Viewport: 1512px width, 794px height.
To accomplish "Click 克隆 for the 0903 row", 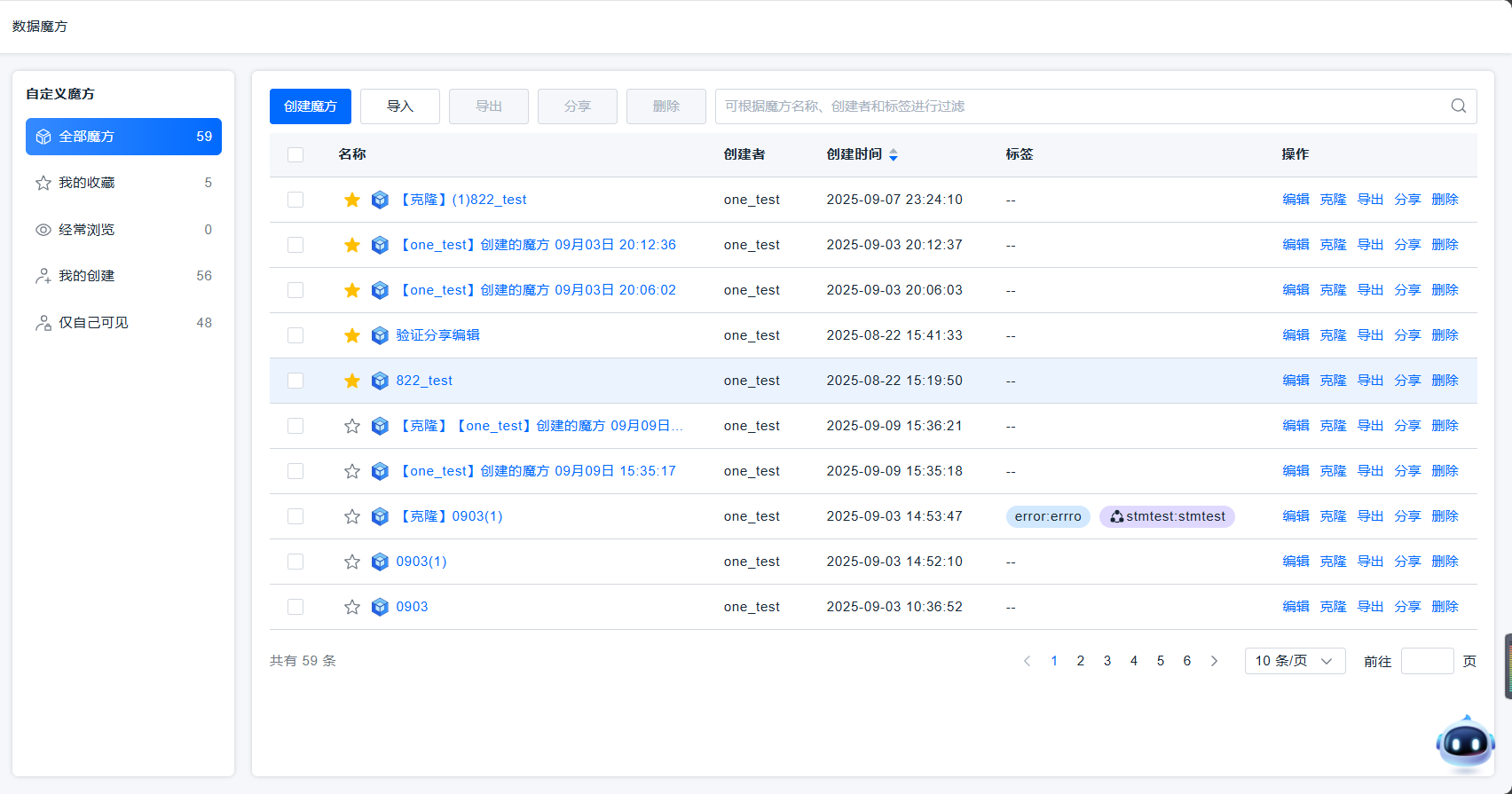I will 1333,607.
